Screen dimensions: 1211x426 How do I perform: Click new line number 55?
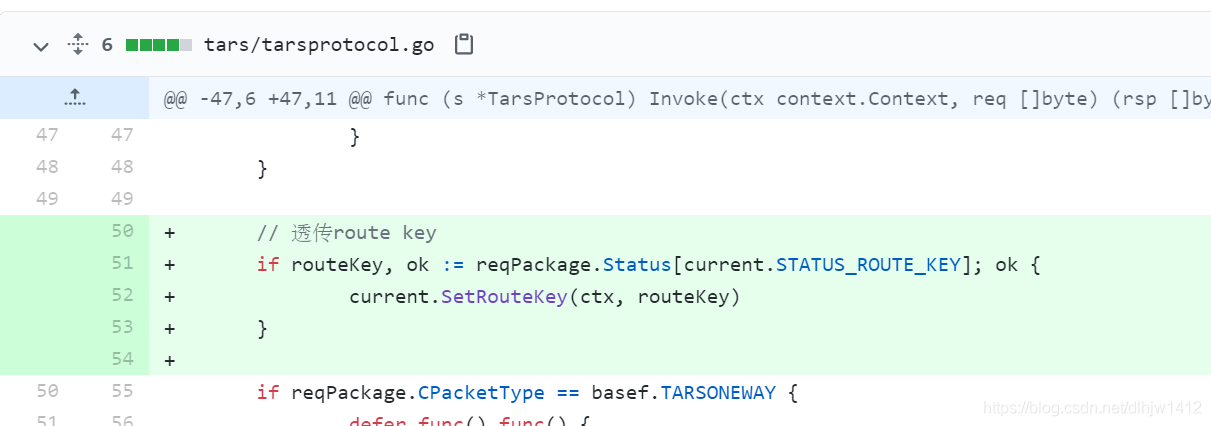click(x=122, y=391)
